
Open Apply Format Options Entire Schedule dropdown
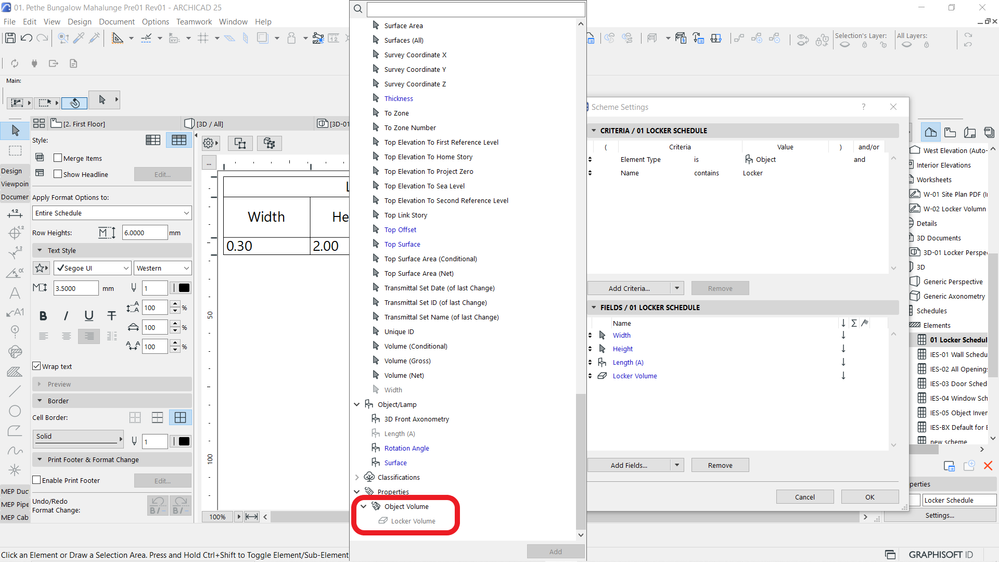coord(111,213)
